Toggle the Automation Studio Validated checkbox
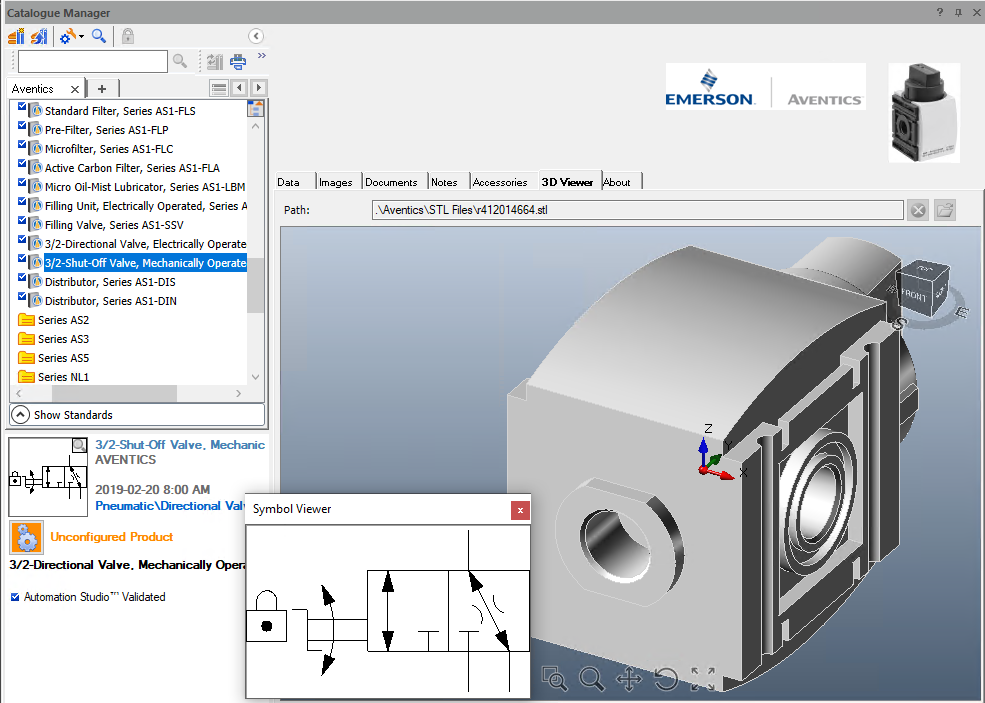 15,597
